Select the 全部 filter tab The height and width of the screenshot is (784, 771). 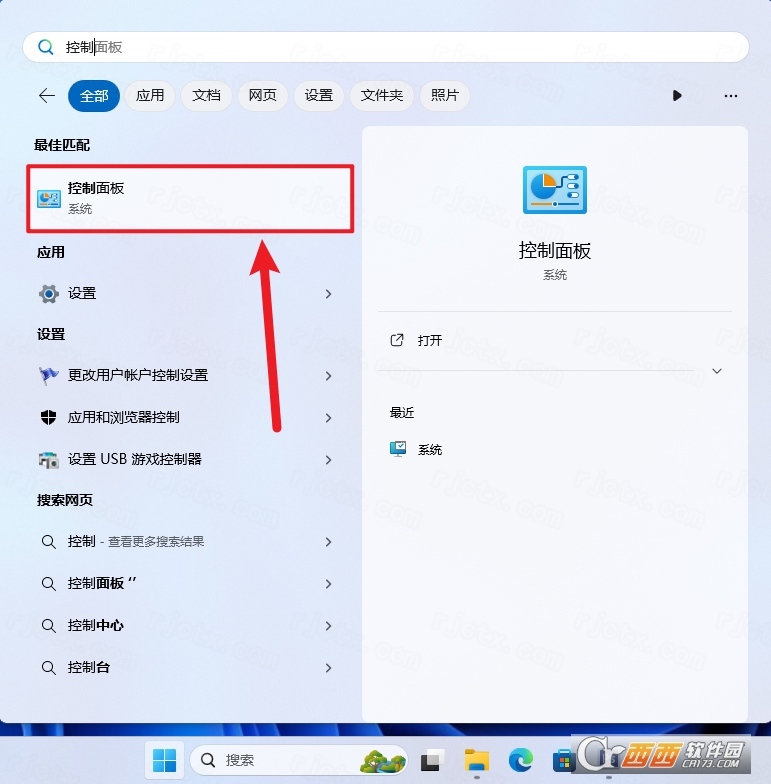[94, 96]
